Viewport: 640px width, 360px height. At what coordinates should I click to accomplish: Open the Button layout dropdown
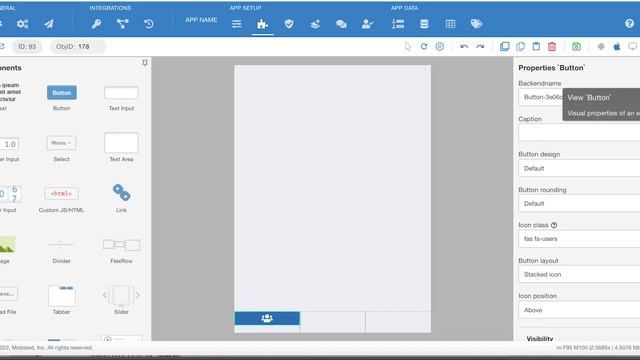pos(579,274)
